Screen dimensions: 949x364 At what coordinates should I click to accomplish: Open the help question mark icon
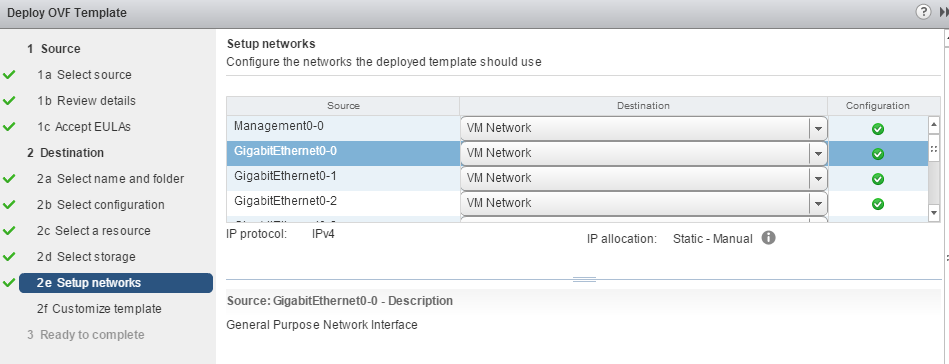tap(923, 12)
